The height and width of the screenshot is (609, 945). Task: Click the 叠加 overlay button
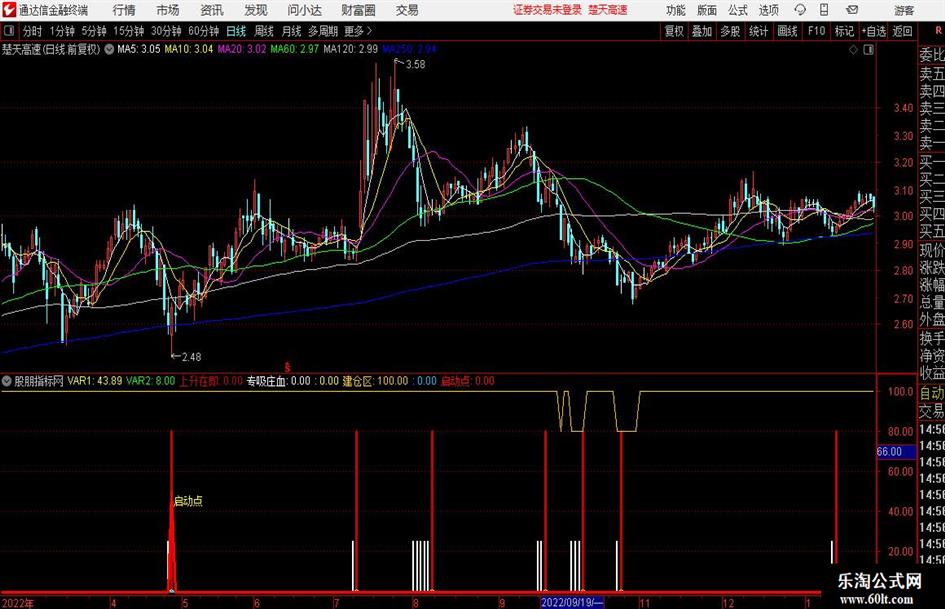pos(702,31)
